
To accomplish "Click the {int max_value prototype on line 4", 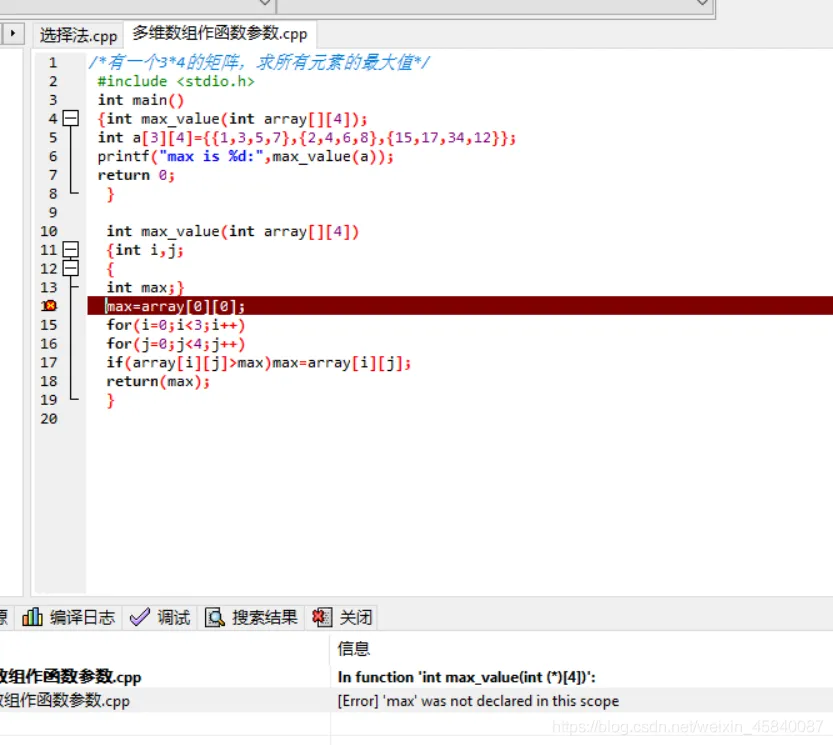I will click(232, 118).
